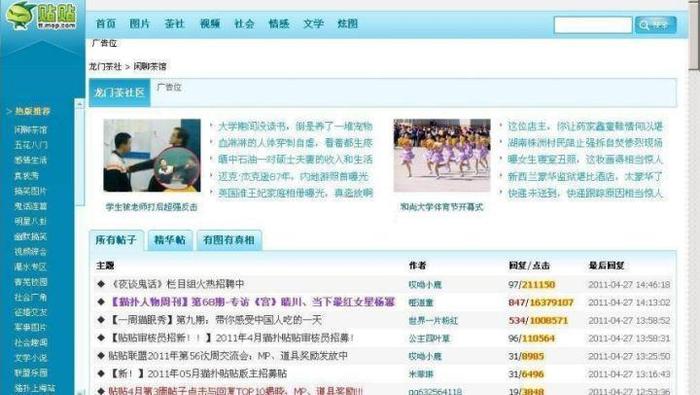Viewport: 700px width, 395px height.
Task: Open the sports festival parade thumbnail
Action: click(x=442, y=155)
